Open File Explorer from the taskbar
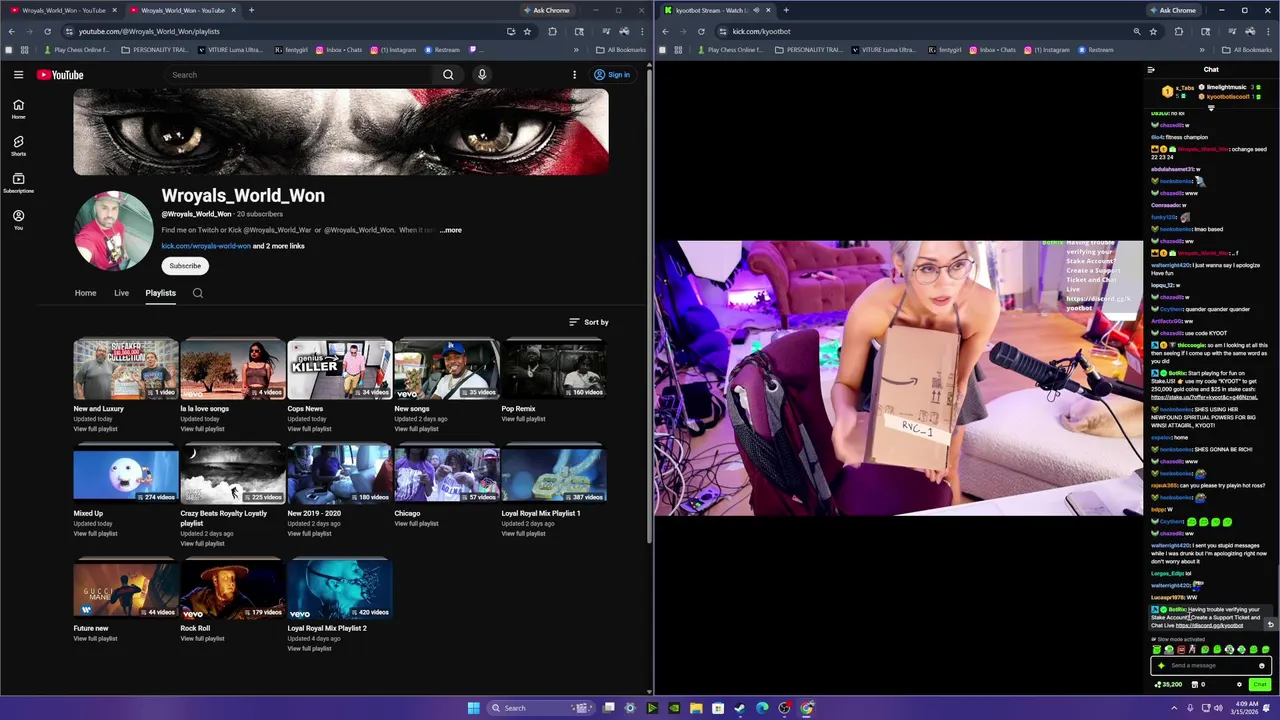1280x720 pixels. point(696,708)
